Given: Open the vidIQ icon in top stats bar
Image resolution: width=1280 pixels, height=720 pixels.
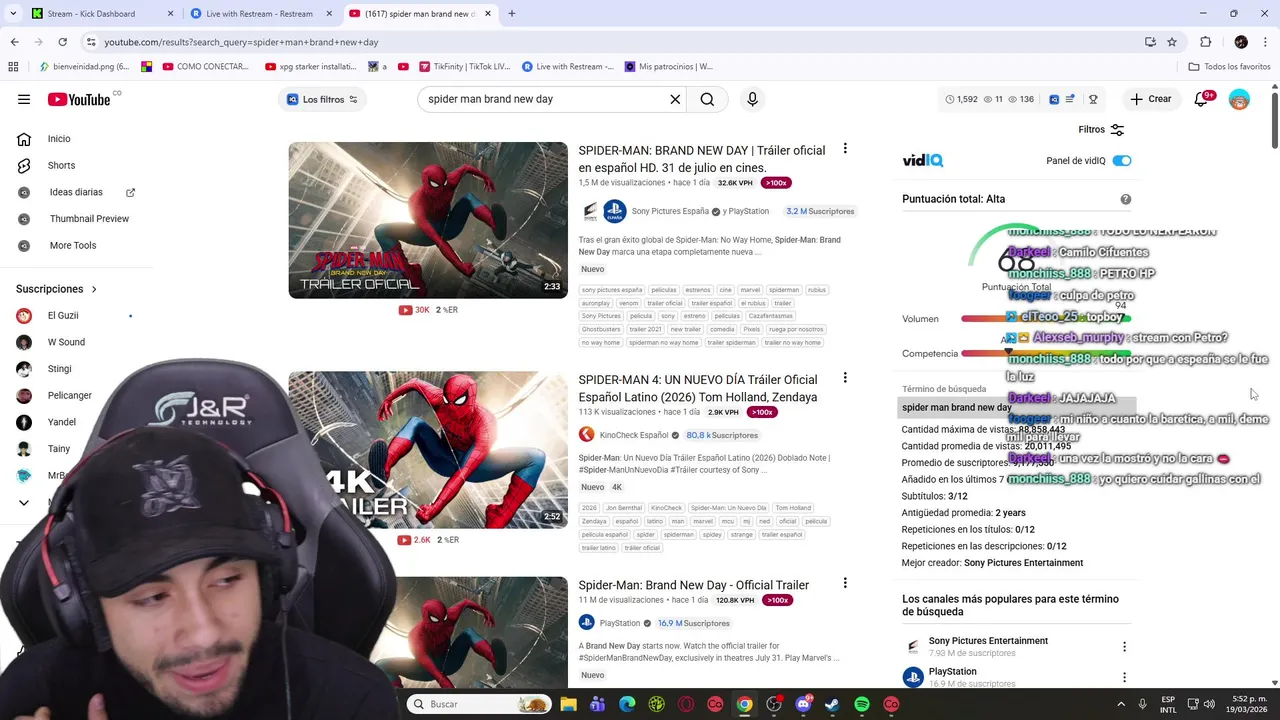Looking at the screenshot, I should click(x=1054, y=99).
